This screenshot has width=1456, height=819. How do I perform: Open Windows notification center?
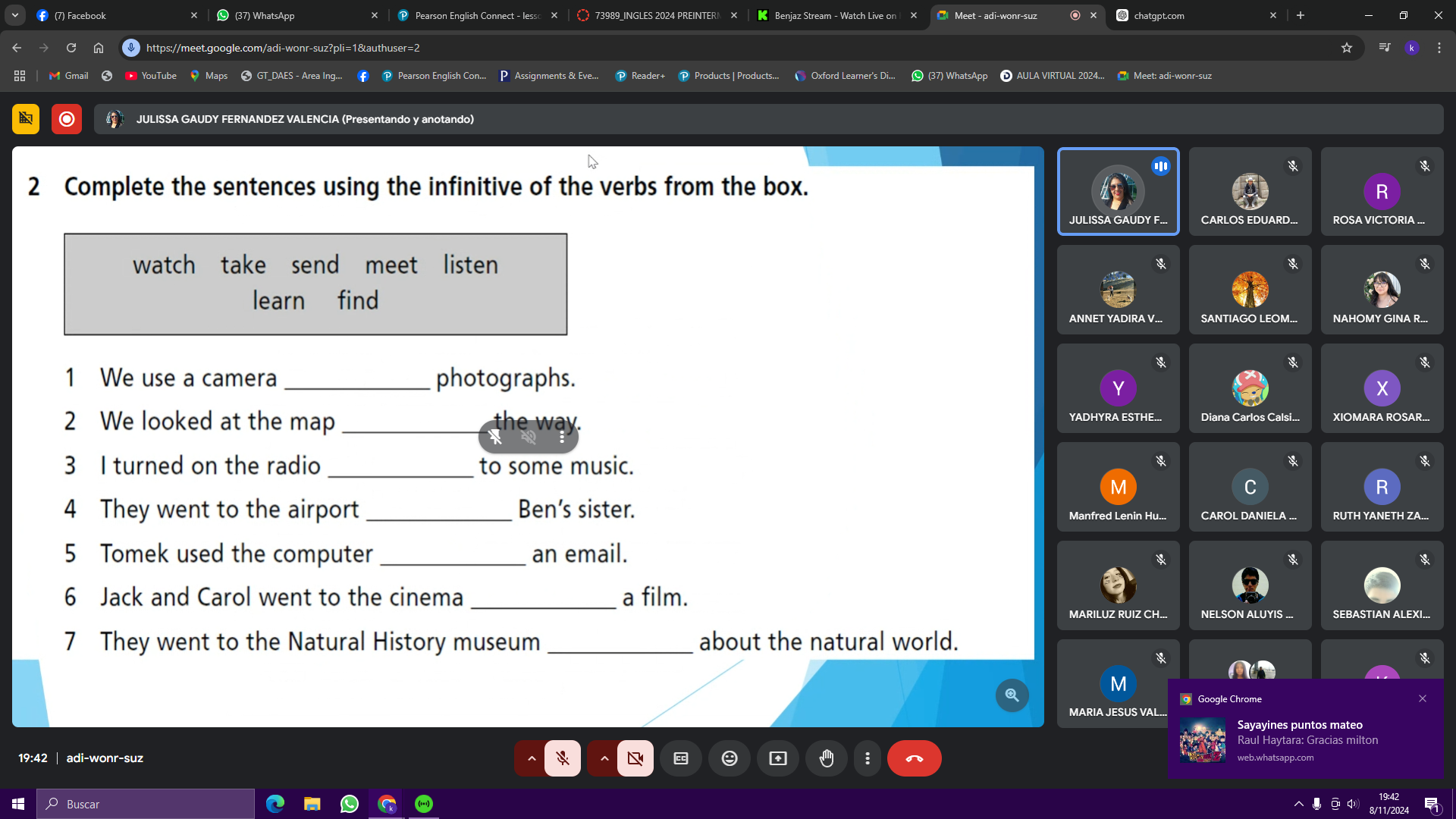(1432, 804)
